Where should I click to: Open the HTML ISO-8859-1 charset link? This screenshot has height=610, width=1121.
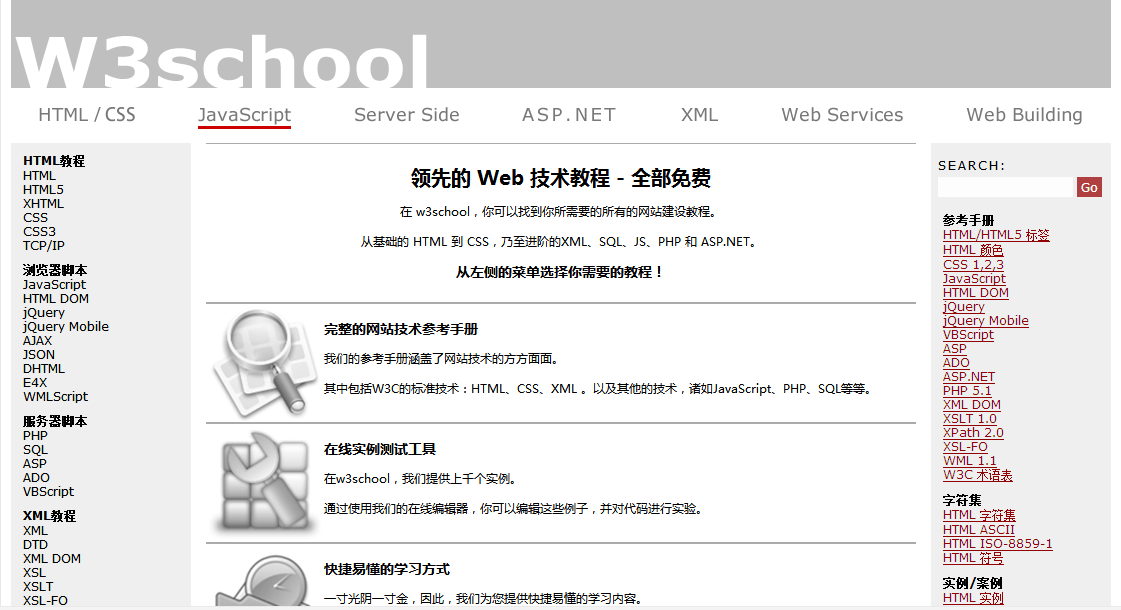(997, 543)
